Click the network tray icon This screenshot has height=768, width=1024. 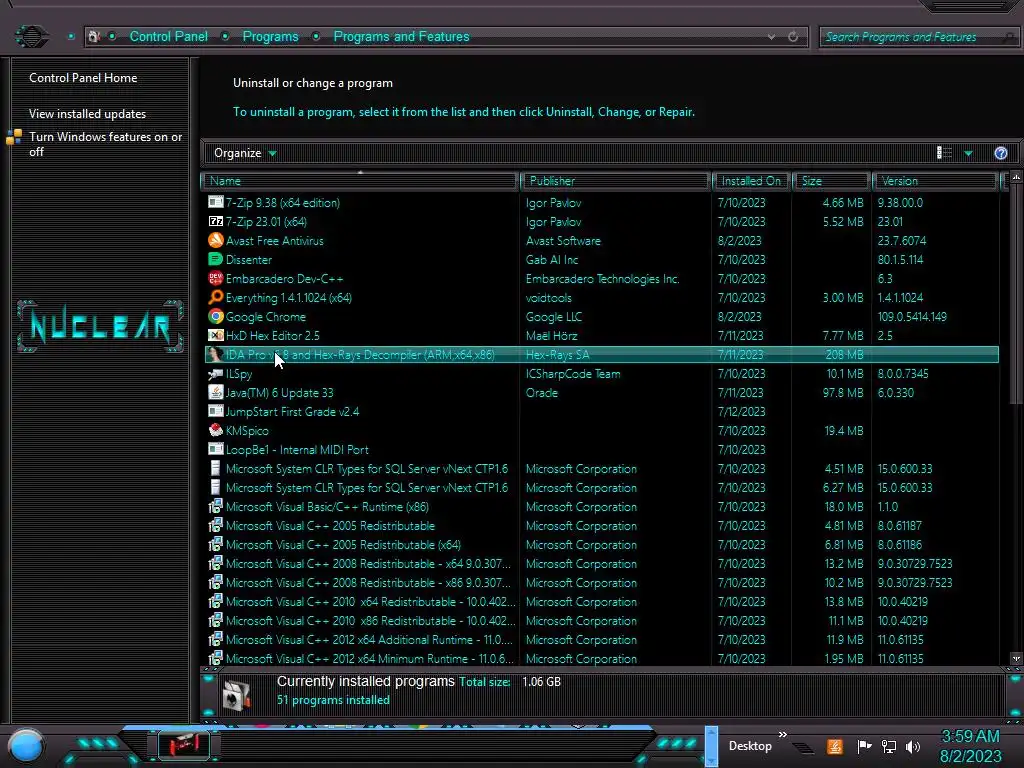click(889, 746)
